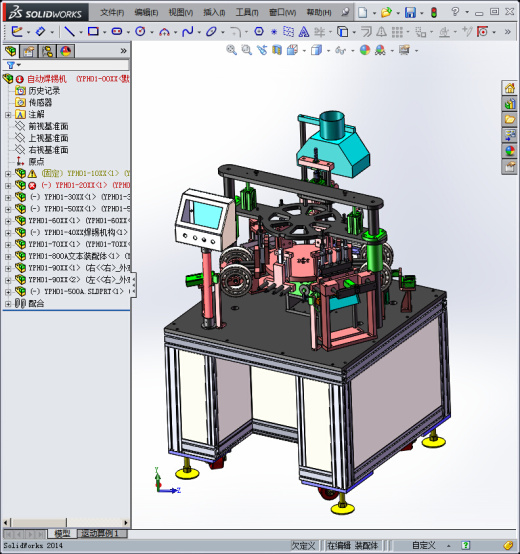Select the Text sketch tool
This screenshot has height=554, width=520.
click(304, 32)
